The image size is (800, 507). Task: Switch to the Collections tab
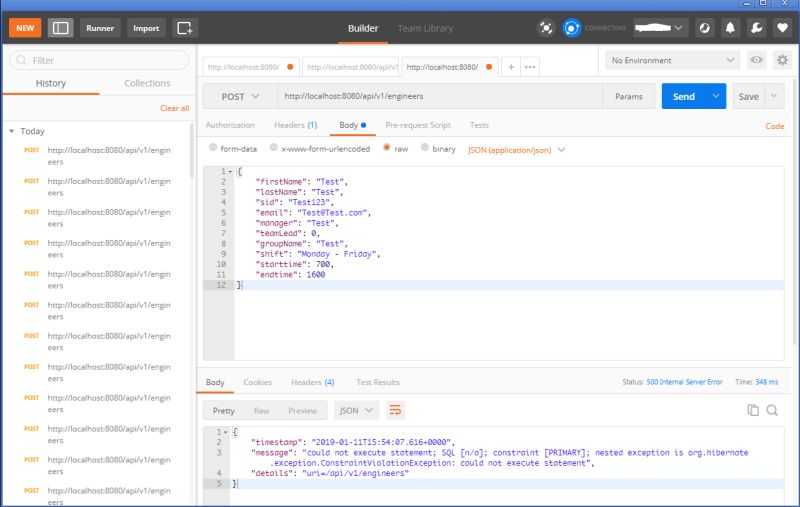pyautogui.click(x=147, y=83)
